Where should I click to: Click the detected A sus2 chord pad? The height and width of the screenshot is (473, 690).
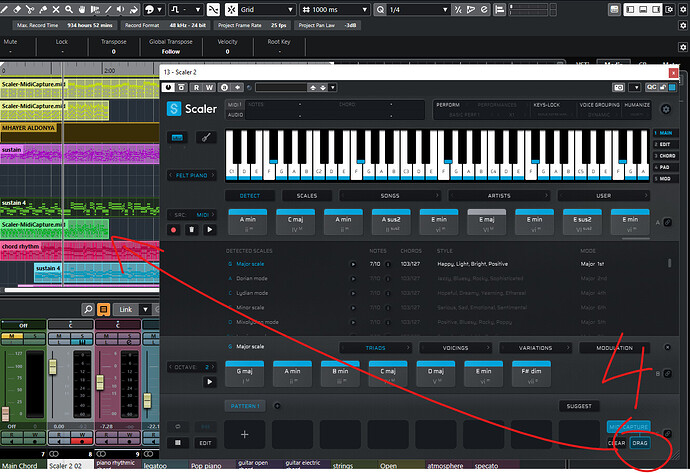(x=391, y=222)
